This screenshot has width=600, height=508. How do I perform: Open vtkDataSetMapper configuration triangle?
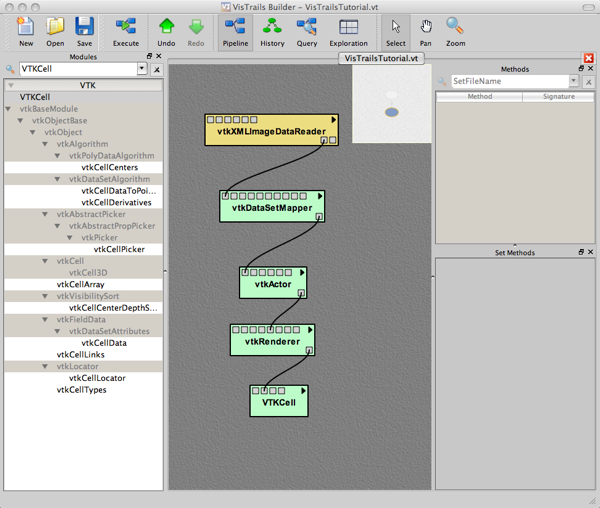point(320,196)
